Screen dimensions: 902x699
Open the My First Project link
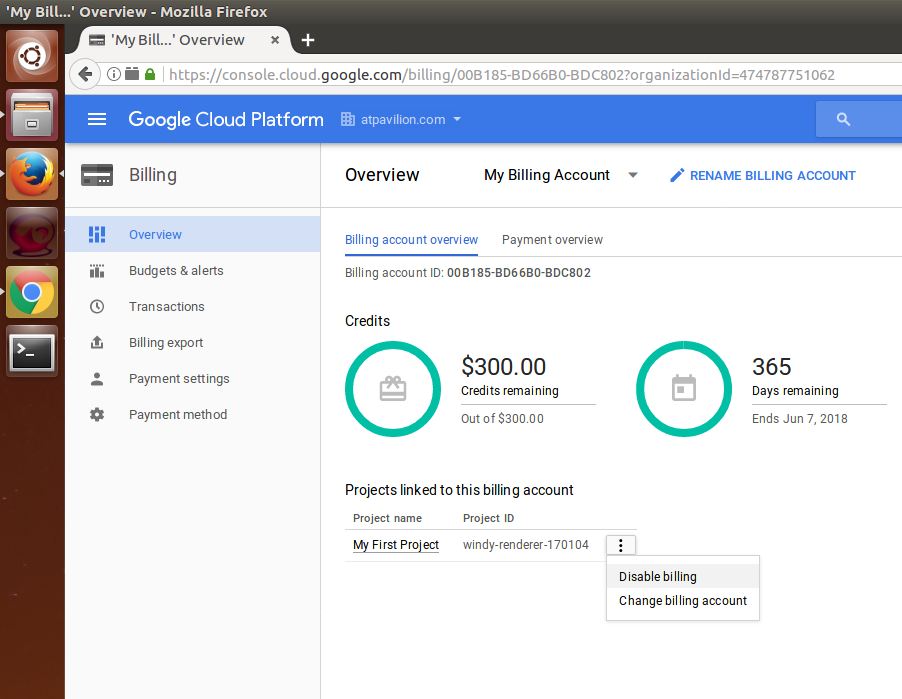click(x=396, y=545)
